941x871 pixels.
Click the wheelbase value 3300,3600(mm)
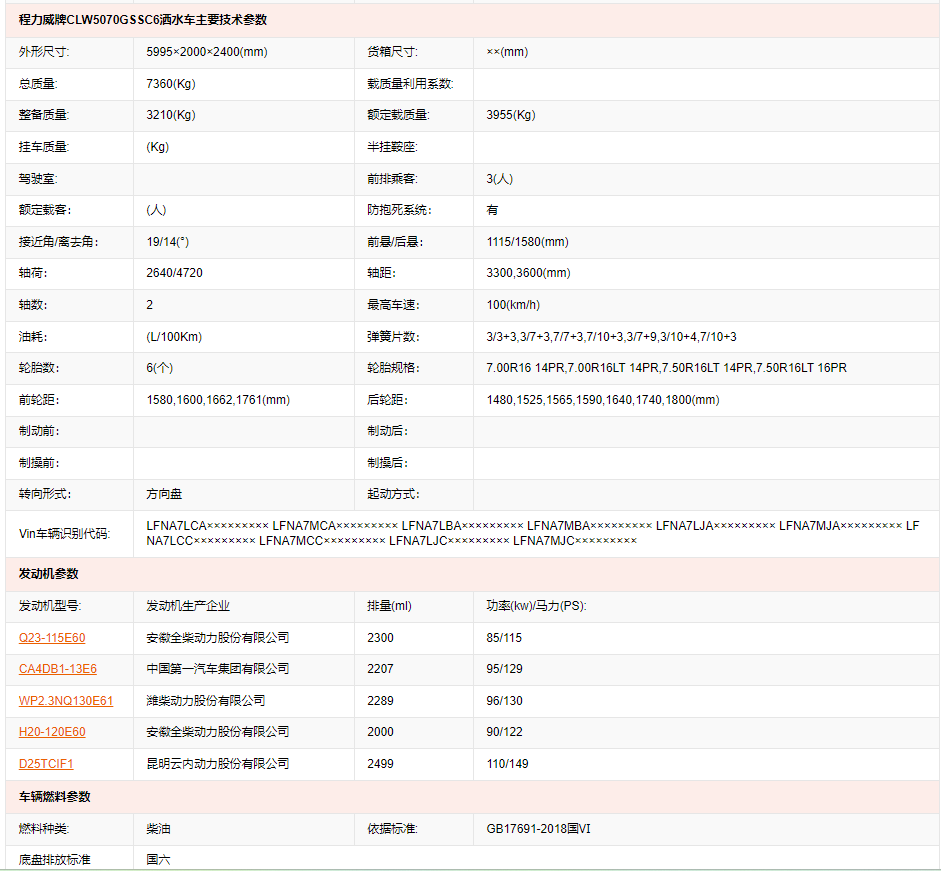coord(528,273)
